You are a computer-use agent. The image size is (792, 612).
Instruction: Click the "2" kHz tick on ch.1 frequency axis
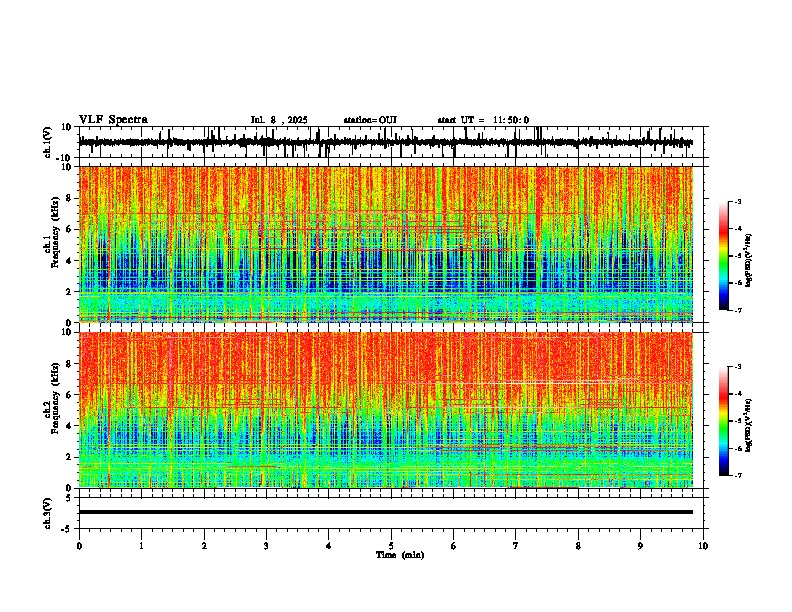[70, 292]
